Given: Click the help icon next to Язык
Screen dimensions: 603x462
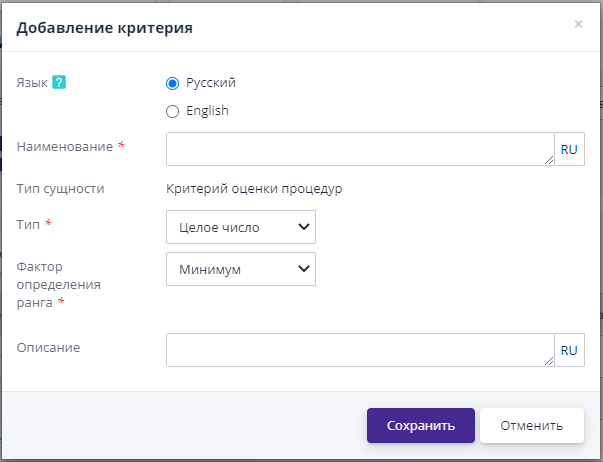Looking at the screenshot, I should 59,83.
